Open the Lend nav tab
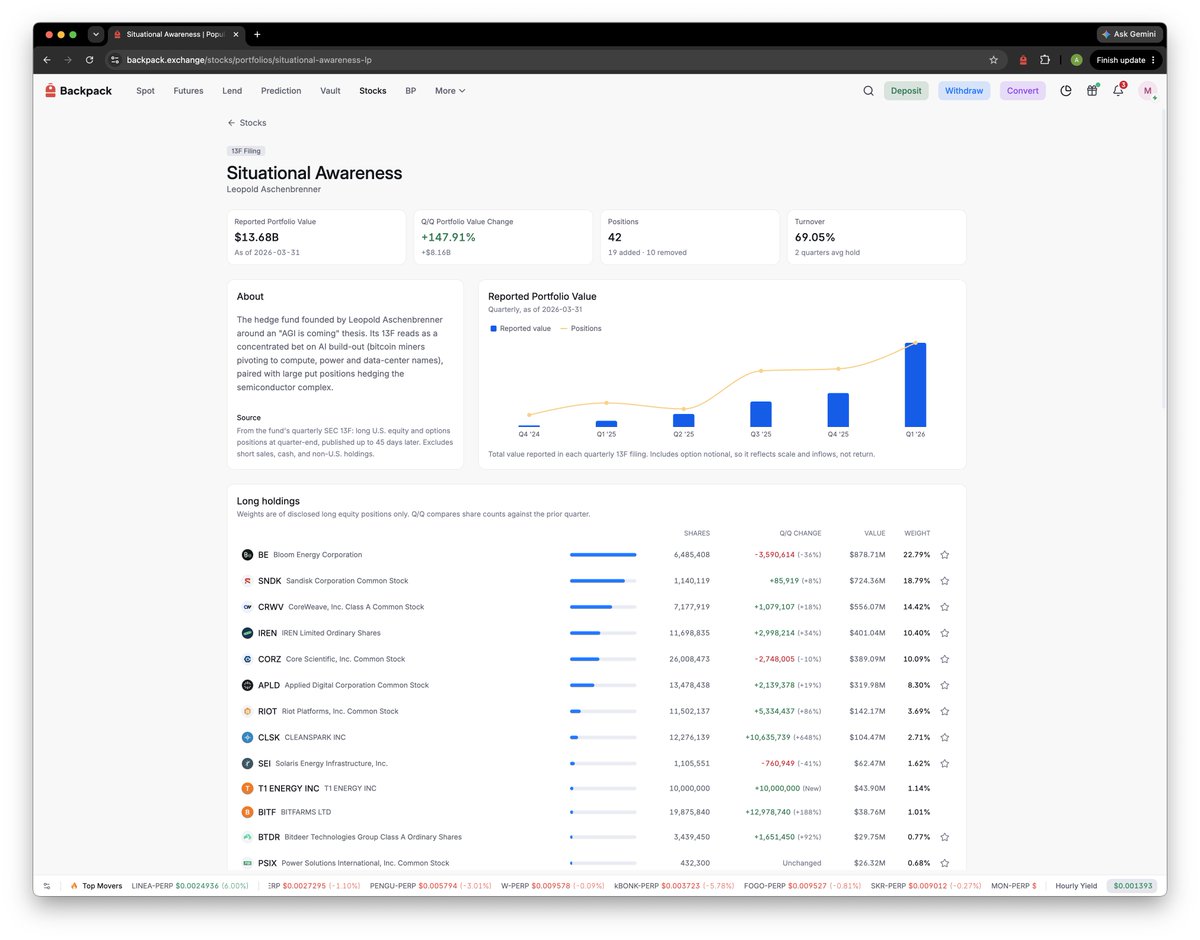 point(232,91)
